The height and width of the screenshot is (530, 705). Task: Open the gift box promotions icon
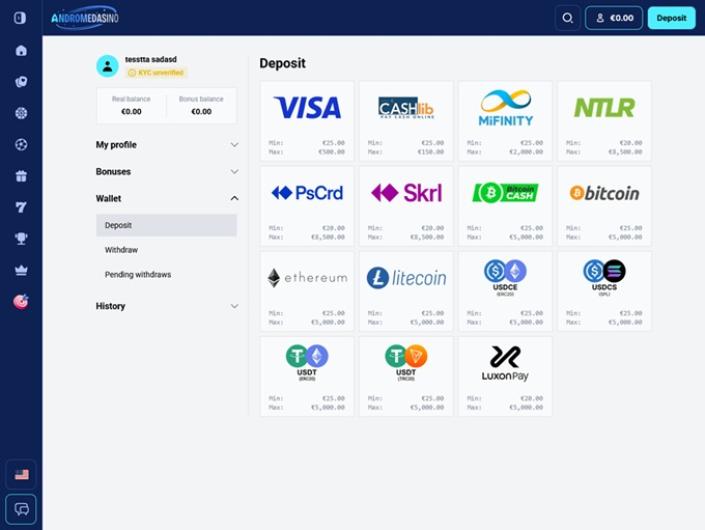(21, 176)
